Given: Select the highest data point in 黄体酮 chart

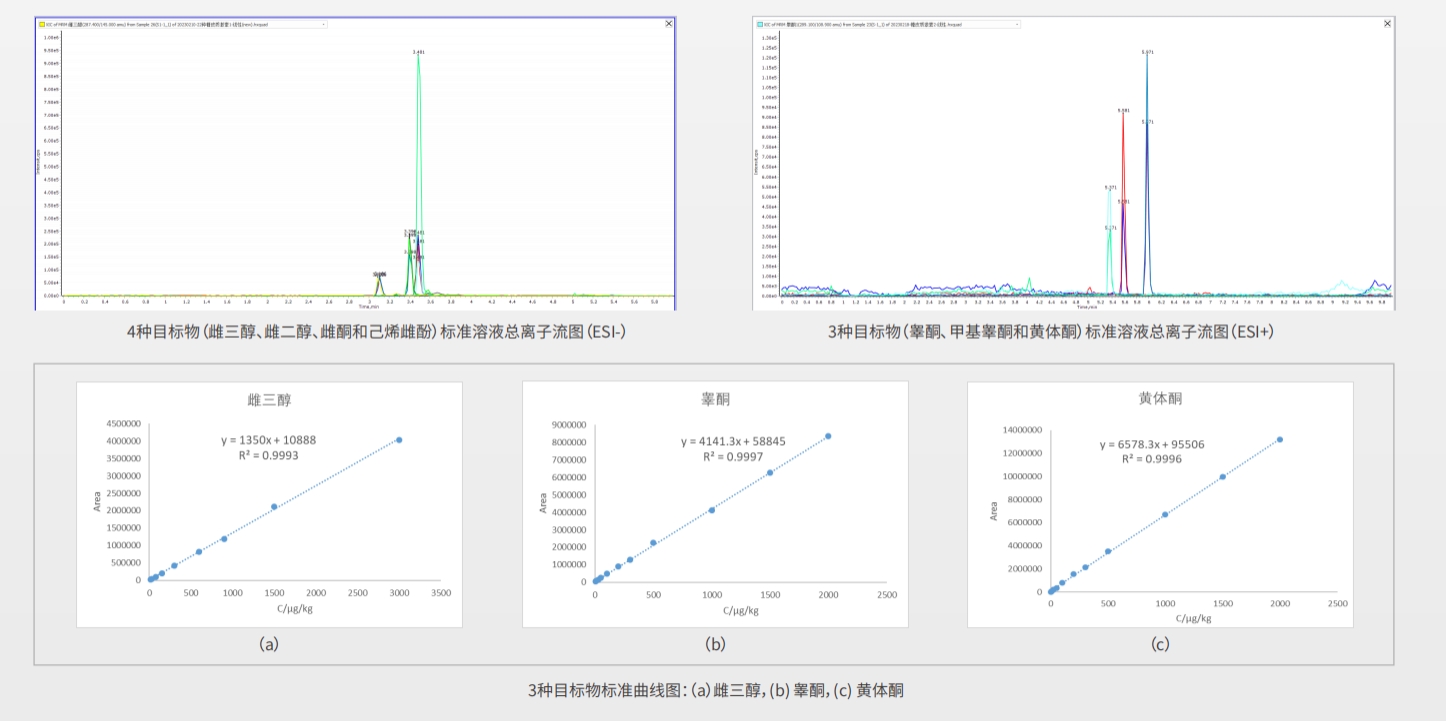Looking at the screenshot, I should (x=1280, y=439).
